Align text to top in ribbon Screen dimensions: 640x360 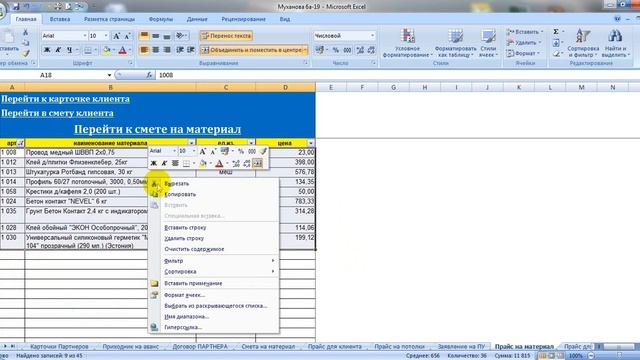pyautogui.click(x=144, y=36)
